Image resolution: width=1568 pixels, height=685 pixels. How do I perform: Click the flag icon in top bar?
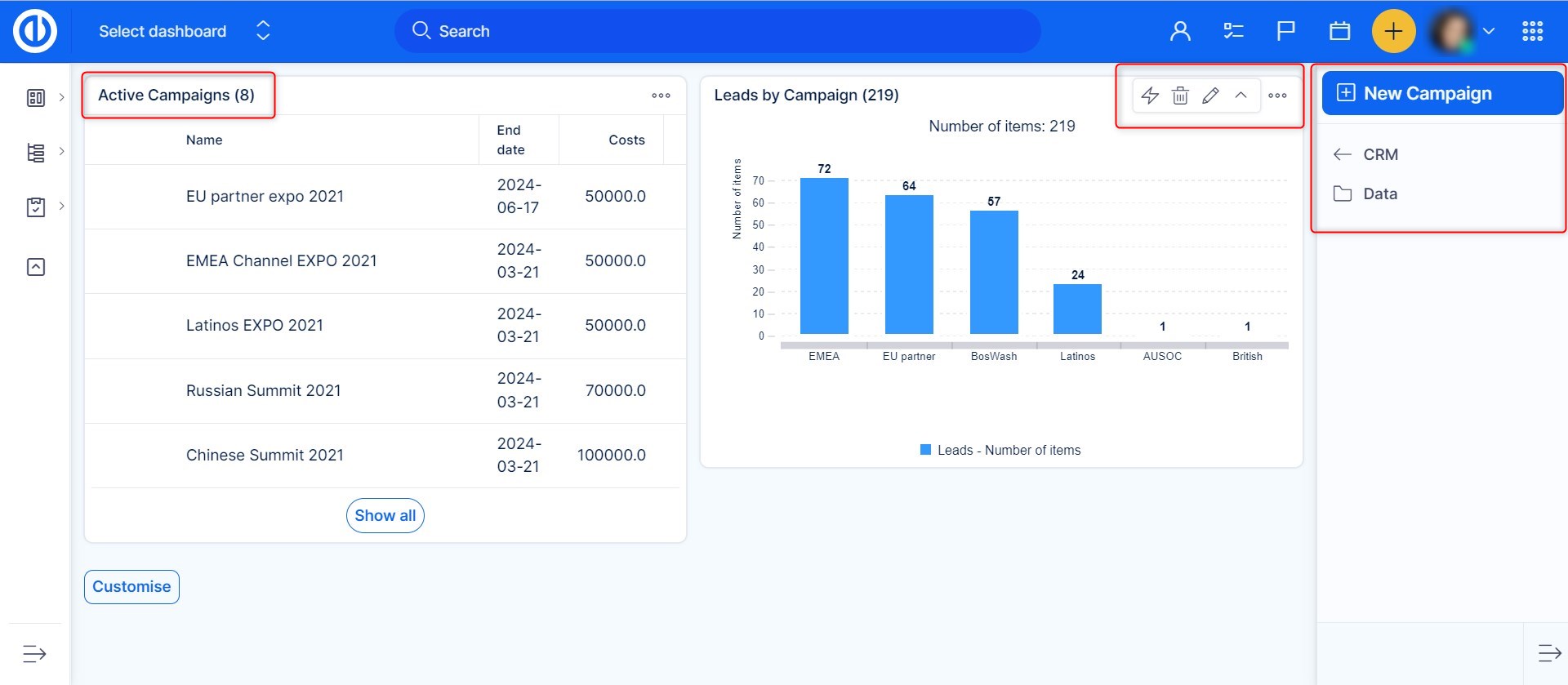point(1285,31)
